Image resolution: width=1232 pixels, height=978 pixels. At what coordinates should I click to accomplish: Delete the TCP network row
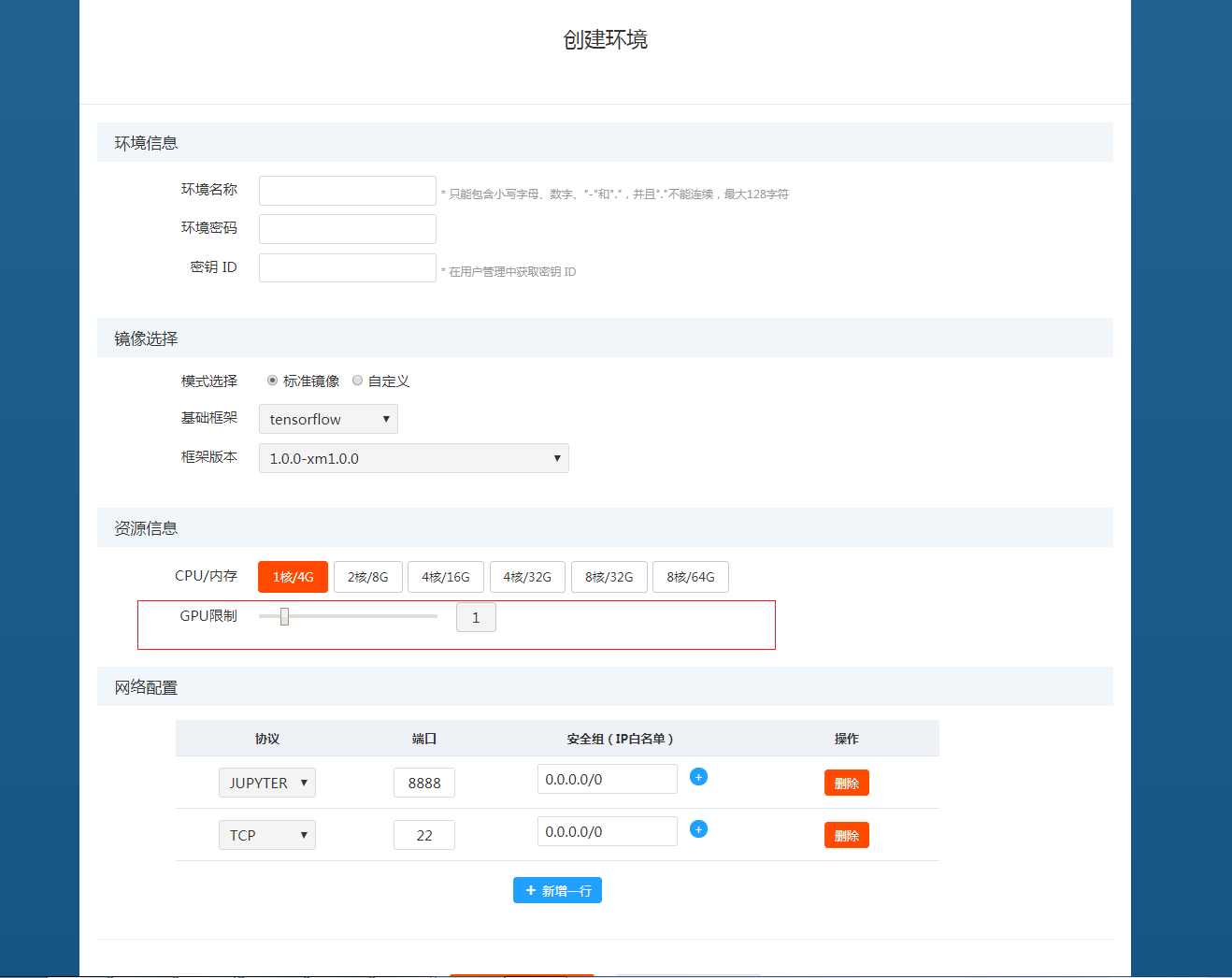[847, 835]
